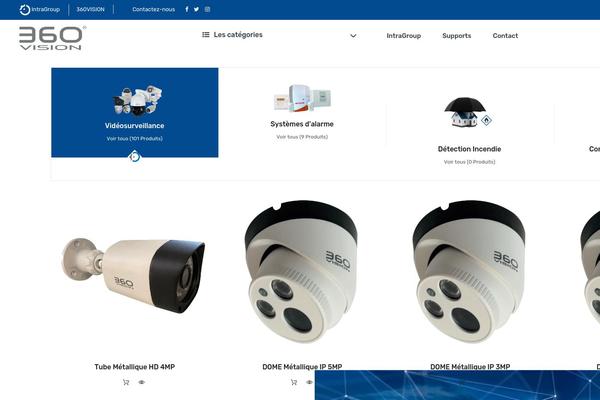Open the Tube Métallique HD 4MP title

pyautogui.click(x=135, y=367)
